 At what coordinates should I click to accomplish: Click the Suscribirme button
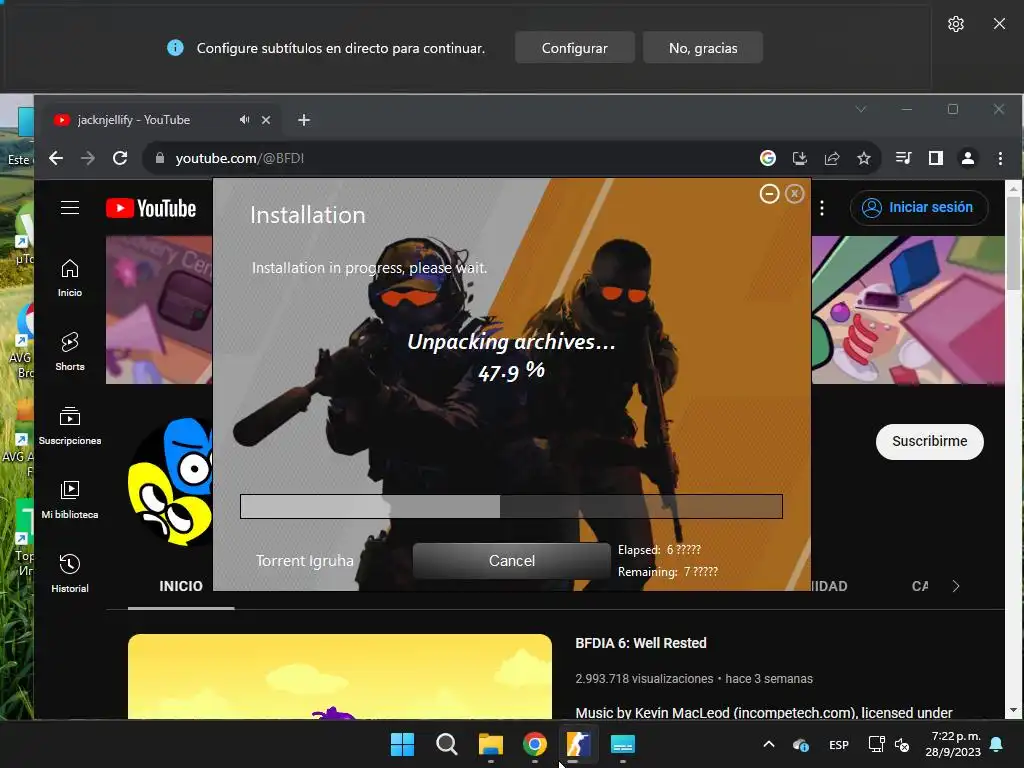[x=929, y=441]
